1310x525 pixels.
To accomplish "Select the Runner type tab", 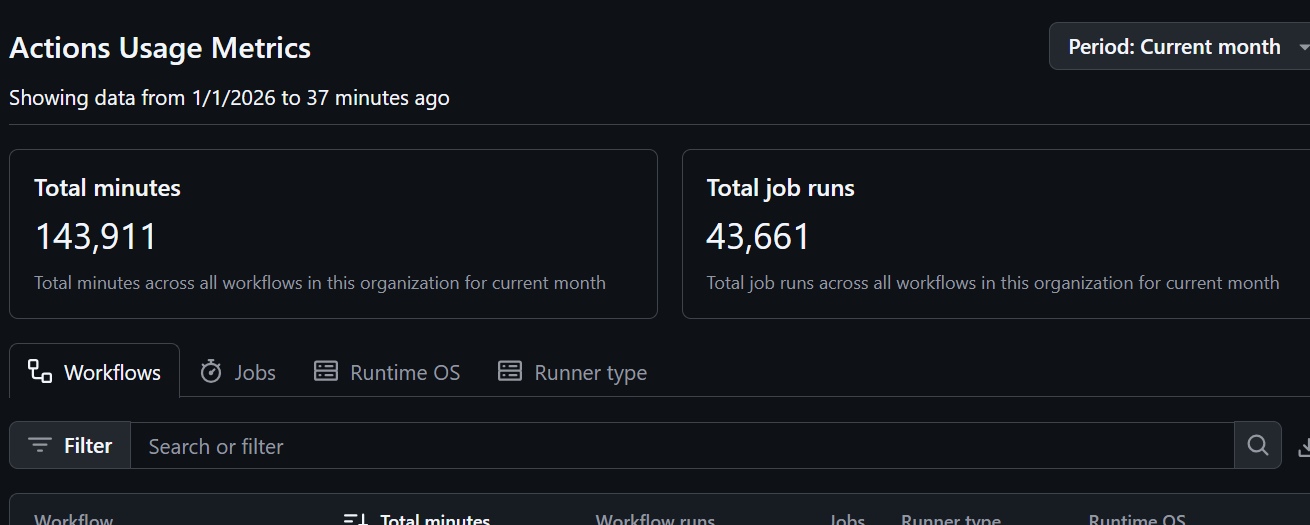I will (x=590, y=373).
